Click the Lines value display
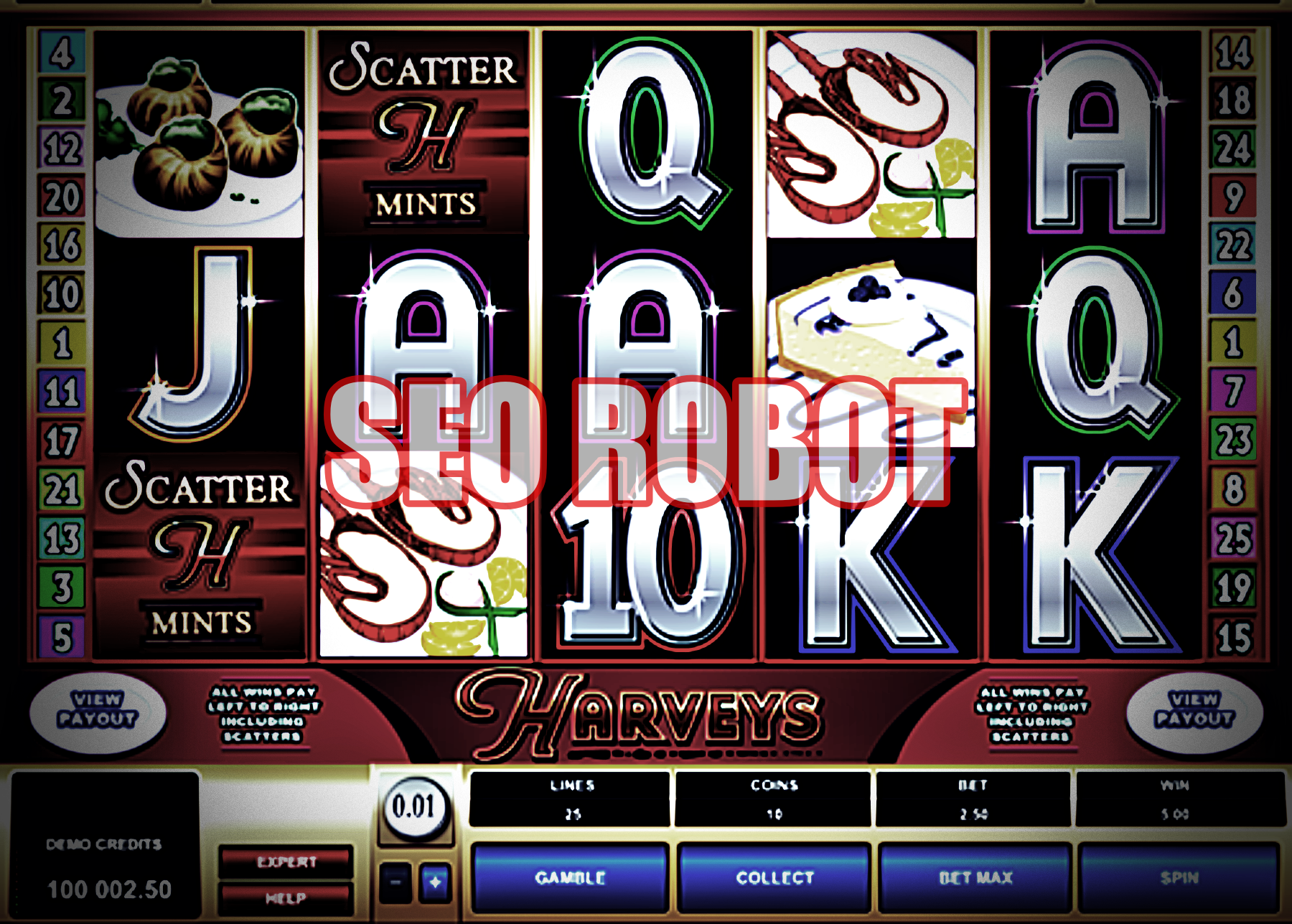Image resolution: width=1292 pixels, height=924 pixels. pos(571,799)
